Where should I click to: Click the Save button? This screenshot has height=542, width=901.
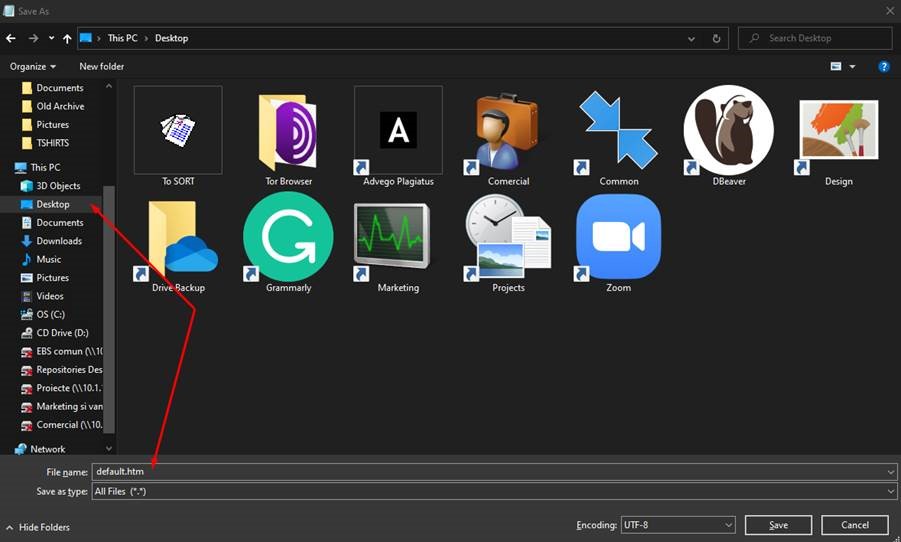(778, 525)
